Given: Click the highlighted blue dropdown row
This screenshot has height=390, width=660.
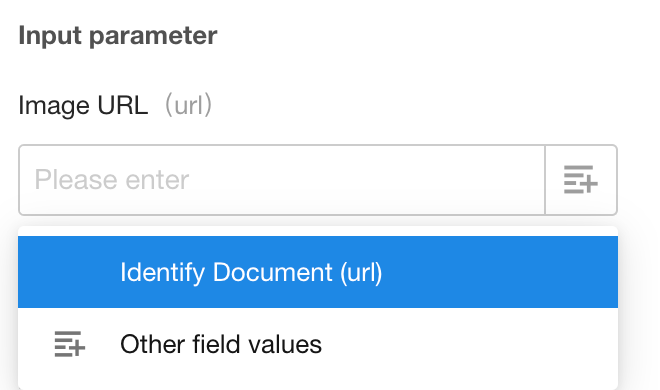Looking at the screenshot, I should 318,272.
